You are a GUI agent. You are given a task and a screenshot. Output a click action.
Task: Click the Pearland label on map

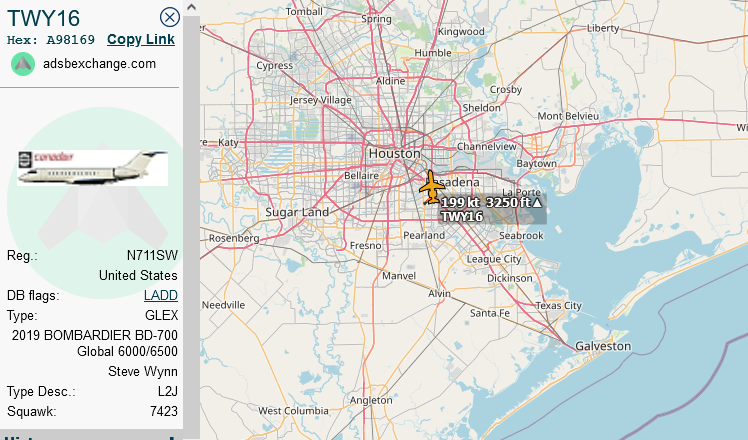pos(424,235)
